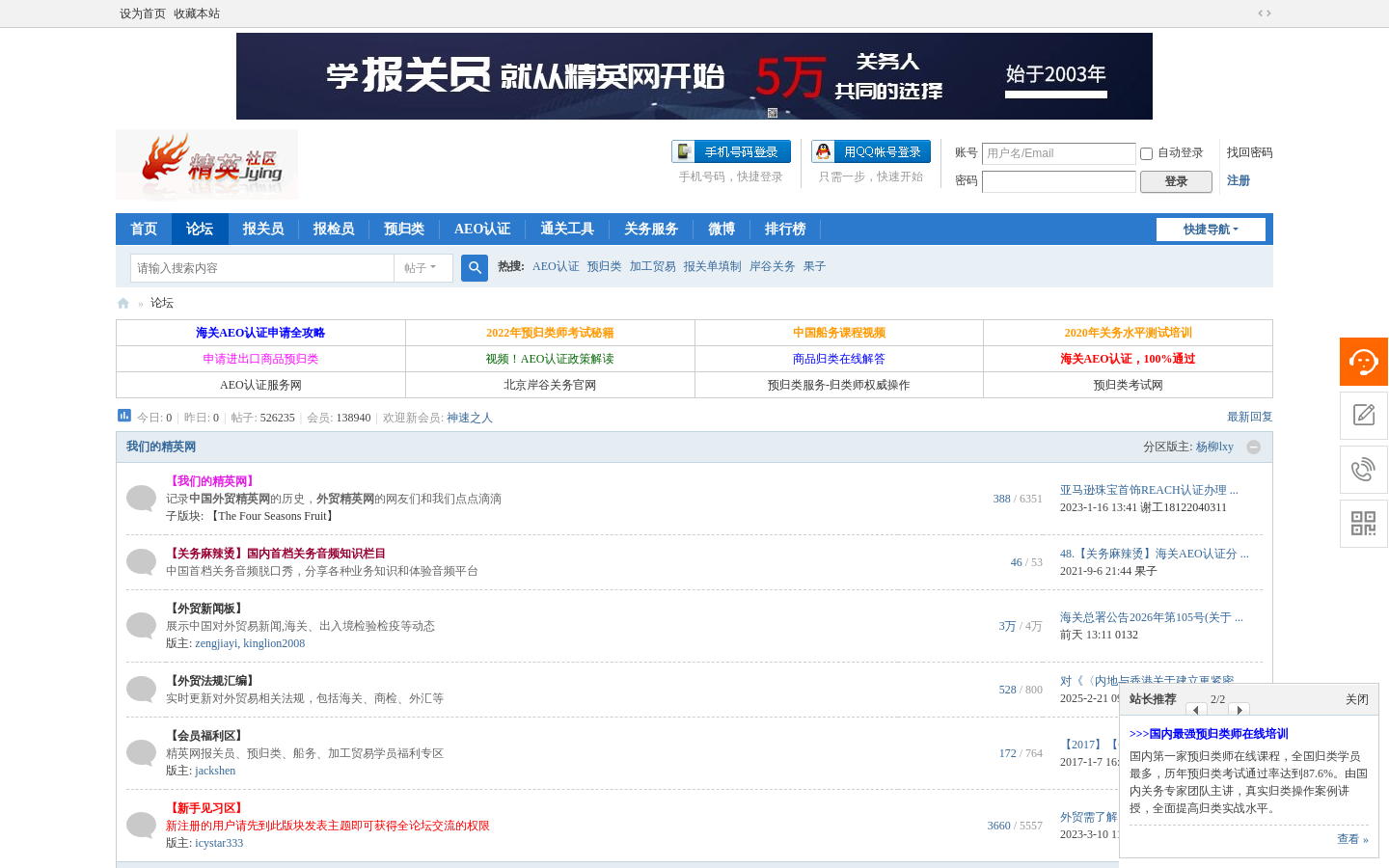Open 2020年关务水平测试培训 link

click(1129, 333)
